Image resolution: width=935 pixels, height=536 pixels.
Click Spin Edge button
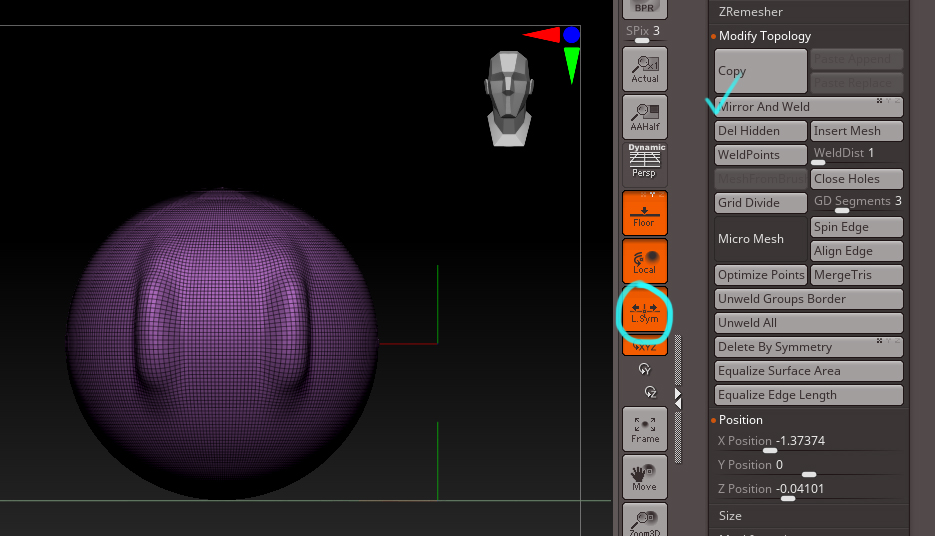click(x=856, y=227)
